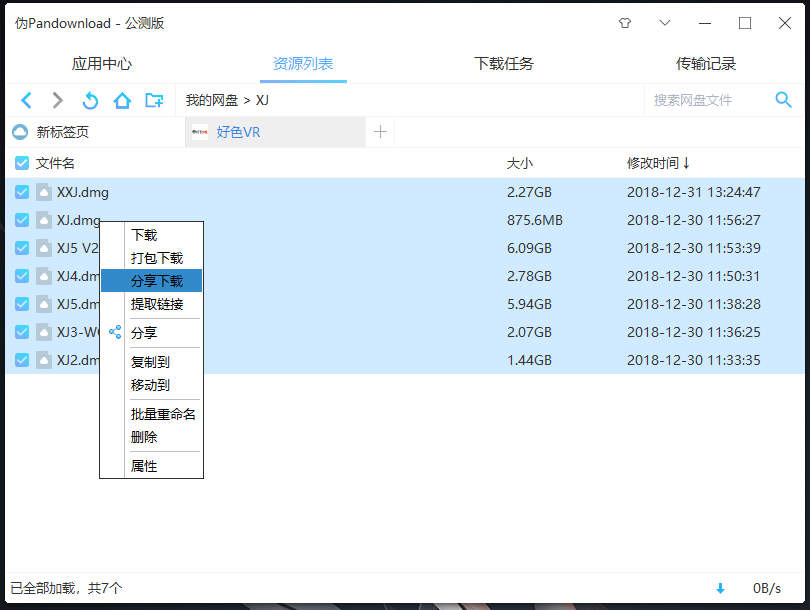The image size is (810, 610).
Task: Click the download speed arrow icon
Action: tap(720, 588)
